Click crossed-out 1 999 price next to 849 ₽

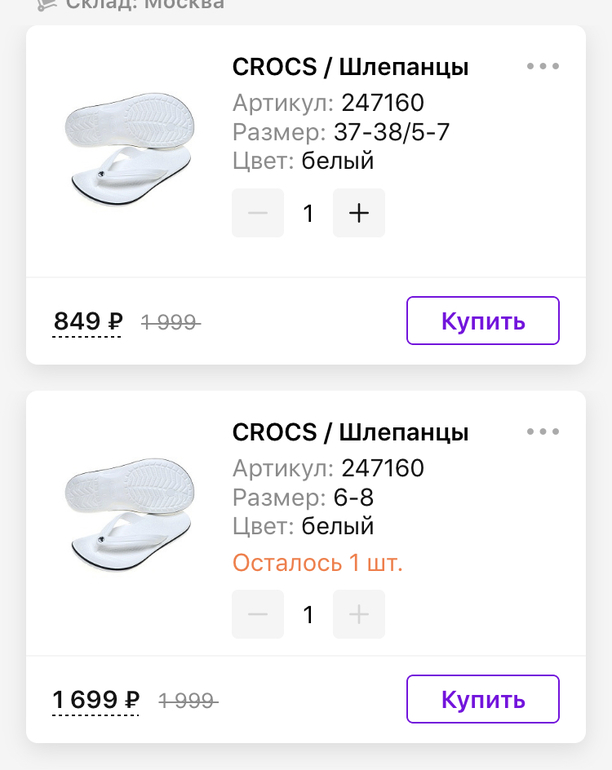coord(170,322)
